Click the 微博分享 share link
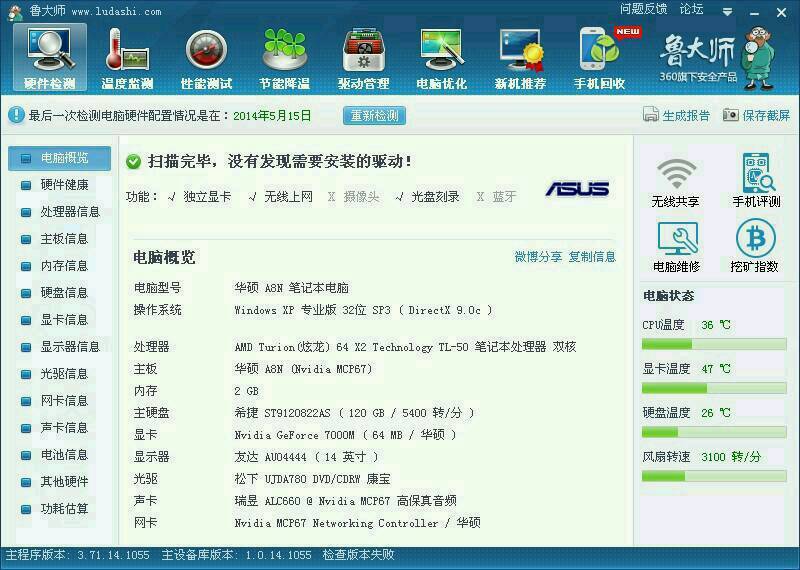This screenshot has height=570, width=800. 538,257
